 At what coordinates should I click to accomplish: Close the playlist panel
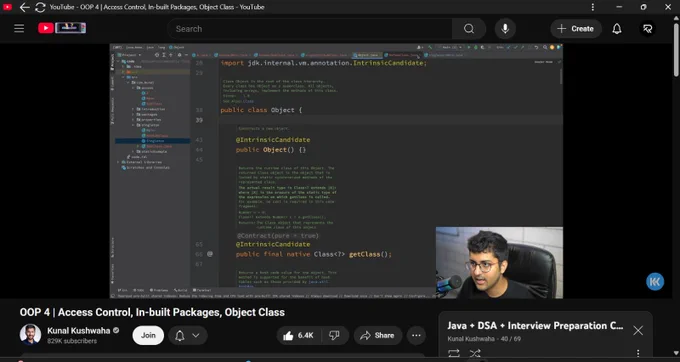[638, 330]
